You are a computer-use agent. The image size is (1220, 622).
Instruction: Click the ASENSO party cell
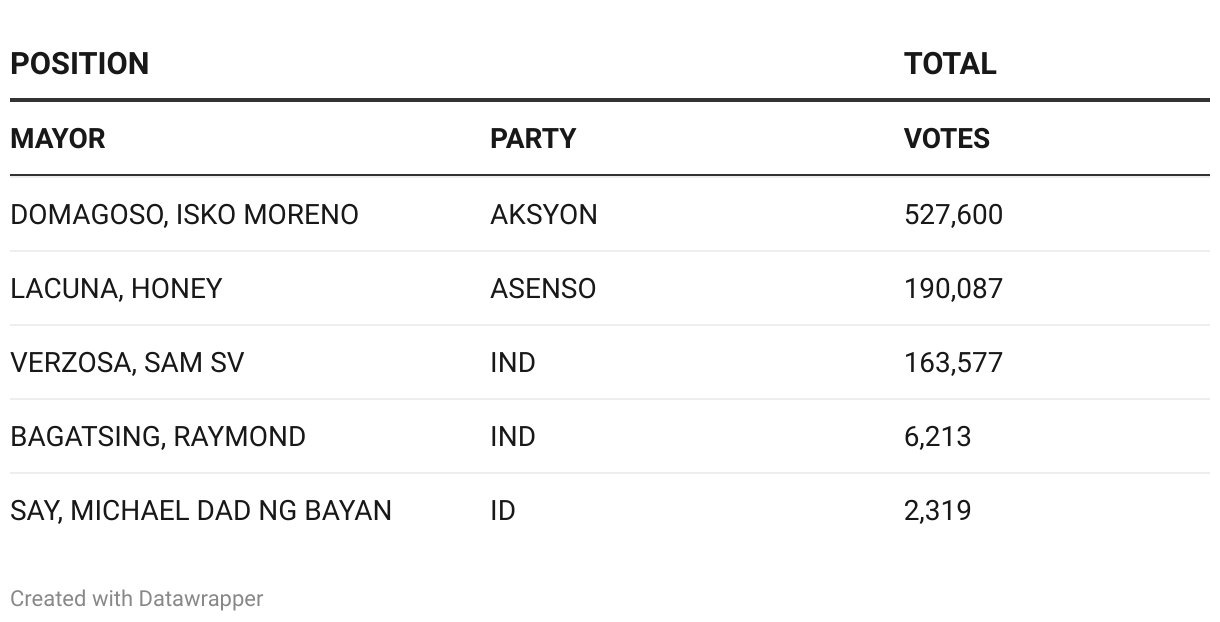543,289
